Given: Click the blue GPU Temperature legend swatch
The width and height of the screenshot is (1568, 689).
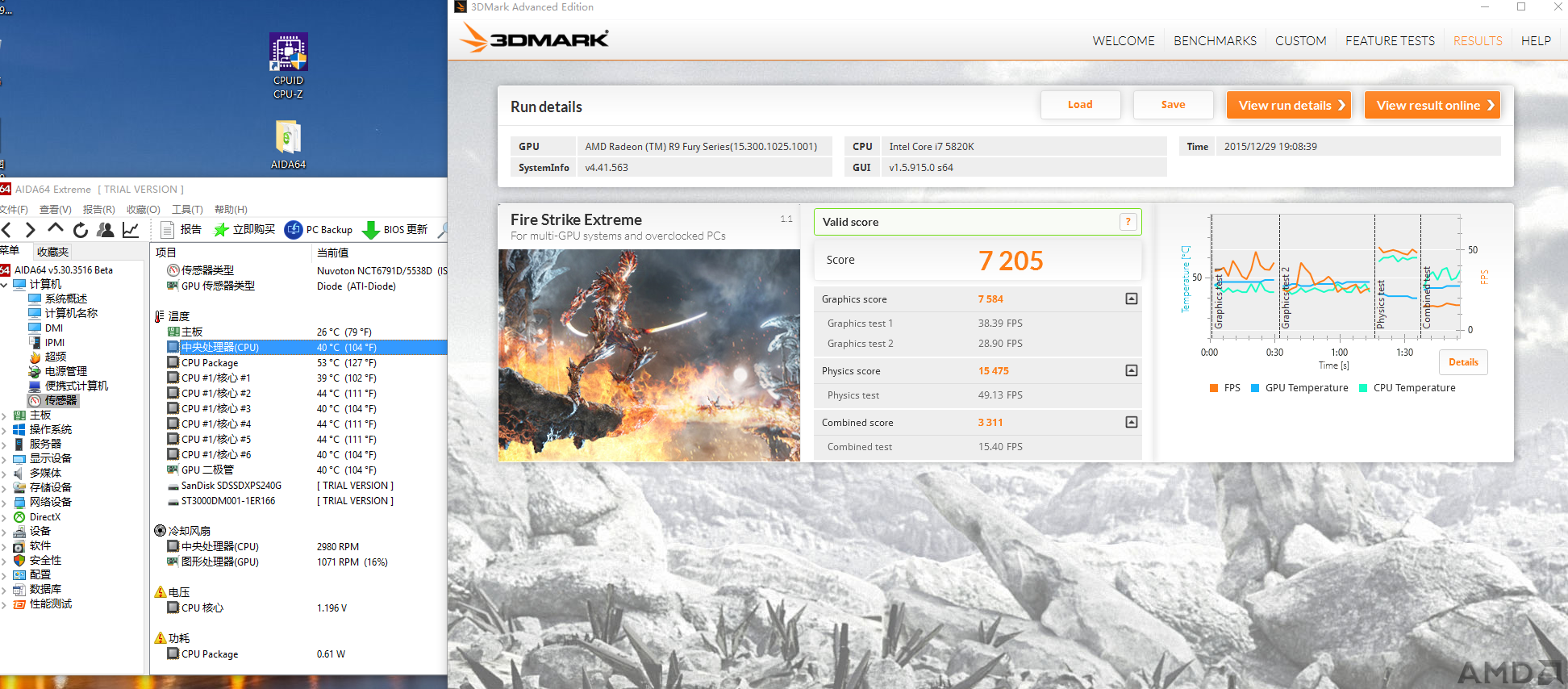Looking at the screenshot, I should pos(1255,388).
